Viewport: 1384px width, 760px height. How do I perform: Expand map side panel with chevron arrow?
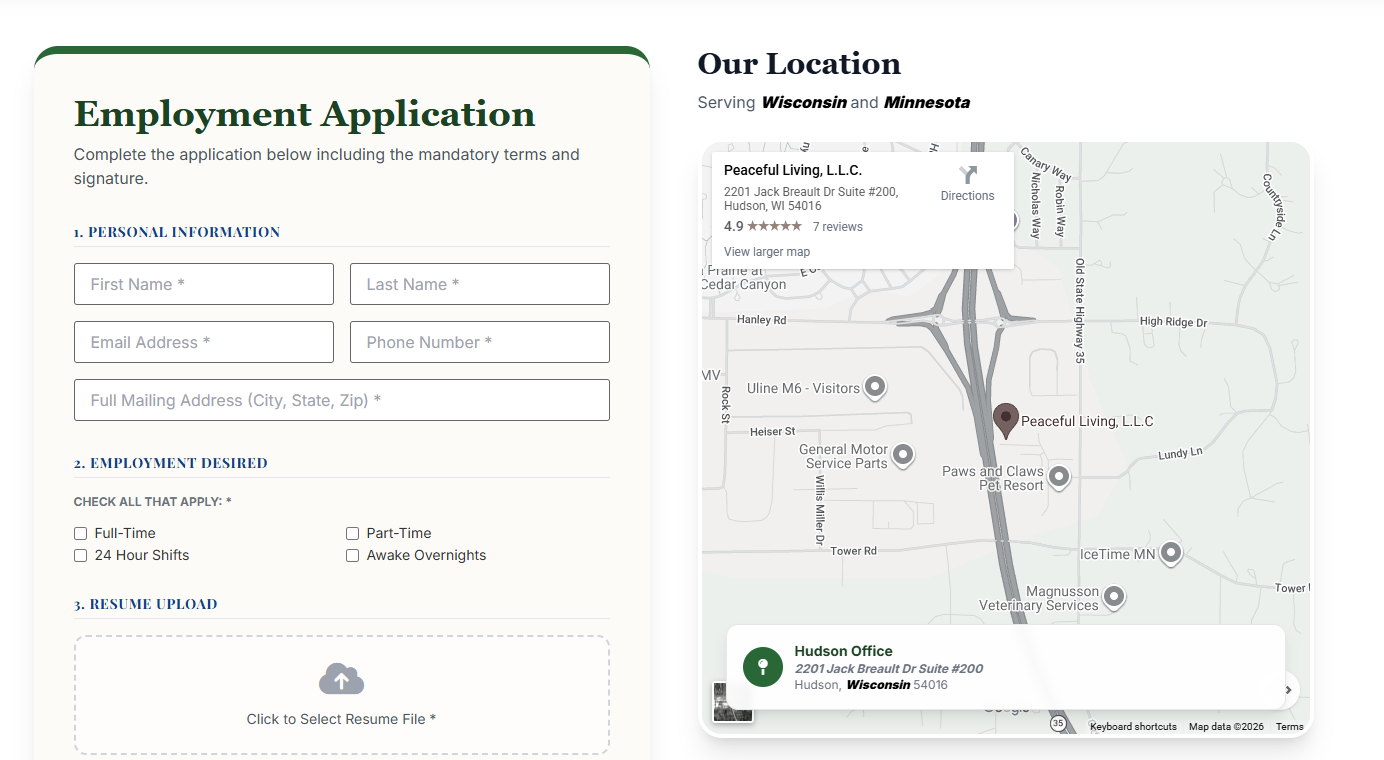pyautogui.click(x=1289, y=689)
